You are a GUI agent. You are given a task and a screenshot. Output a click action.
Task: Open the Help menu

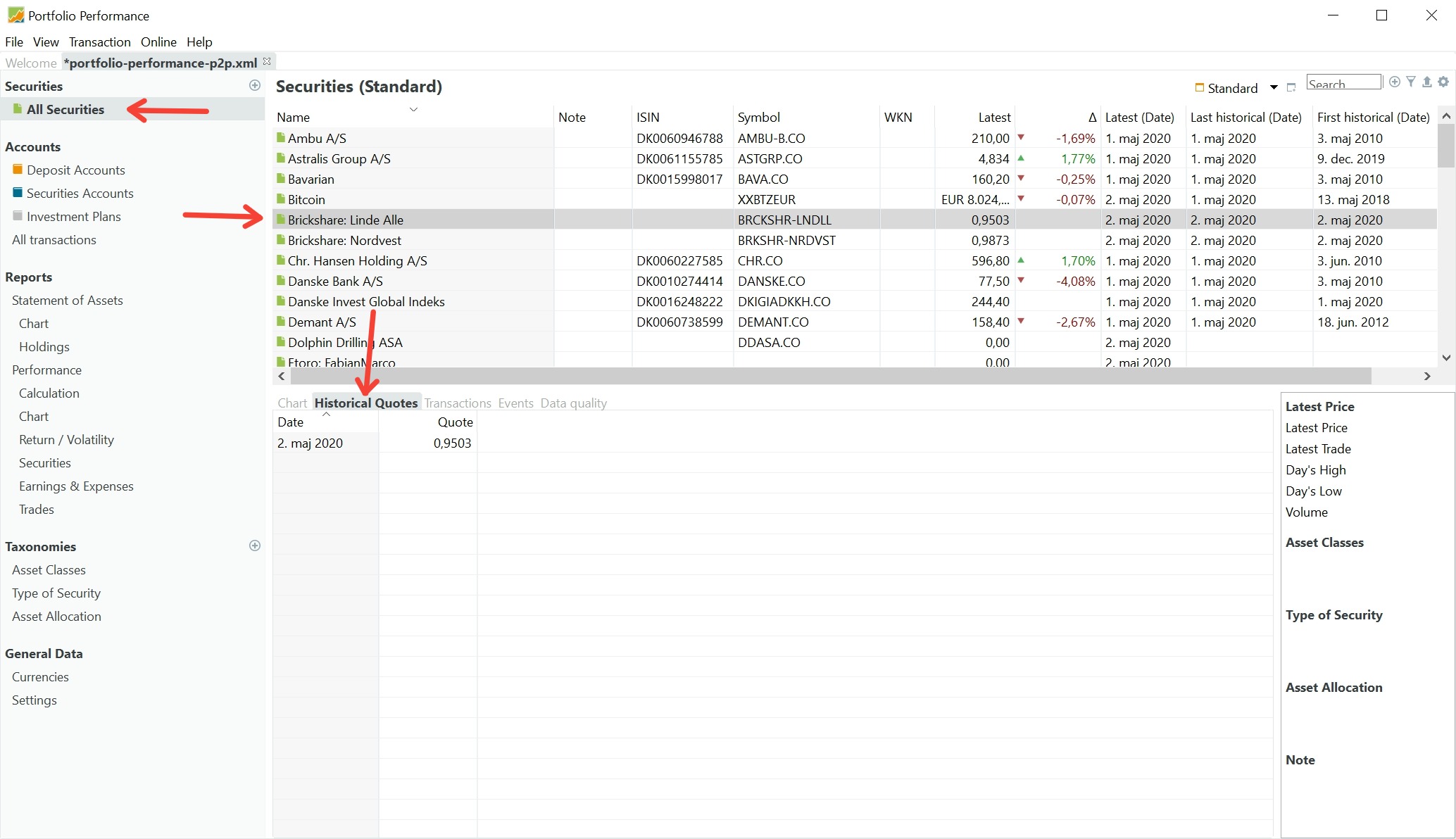[199, 42]
